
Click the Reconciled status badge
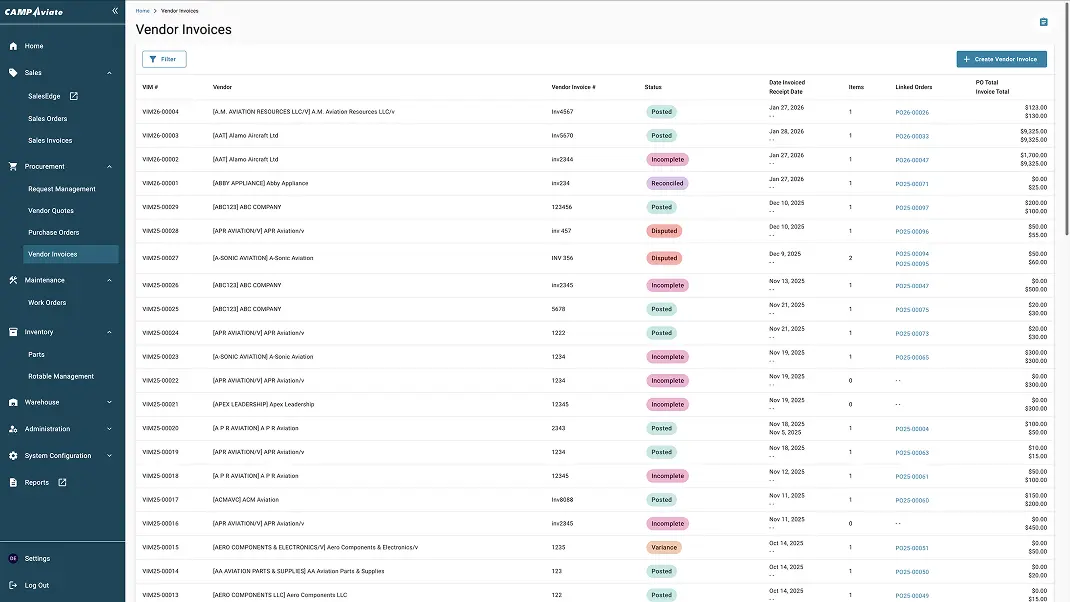point(667,184)
